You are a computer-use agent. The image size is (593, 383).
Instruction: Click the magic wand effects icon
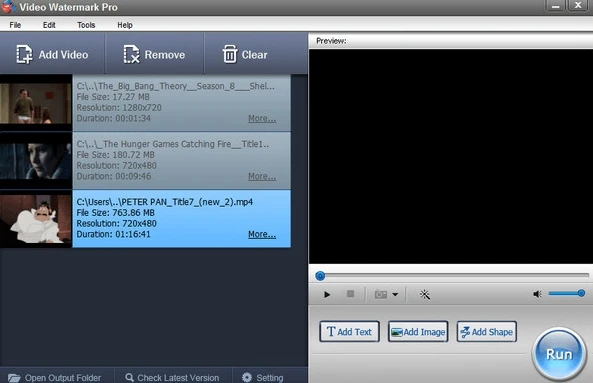(x=425, y=294)
